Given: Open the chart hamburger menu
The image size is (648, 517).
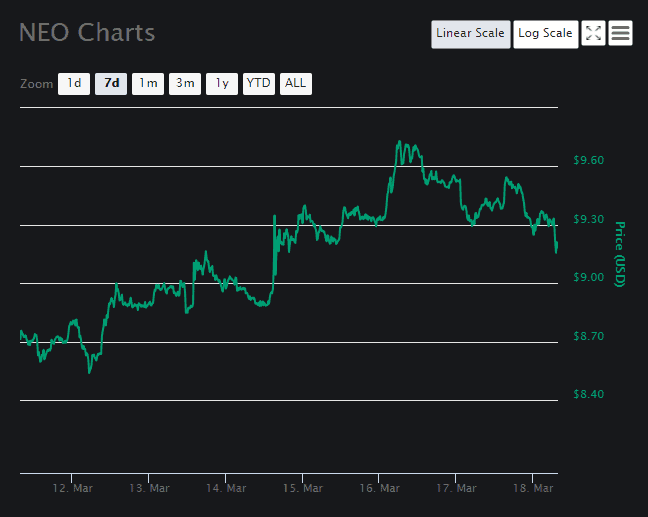Looking at the screenshot, I should (620, 33).
